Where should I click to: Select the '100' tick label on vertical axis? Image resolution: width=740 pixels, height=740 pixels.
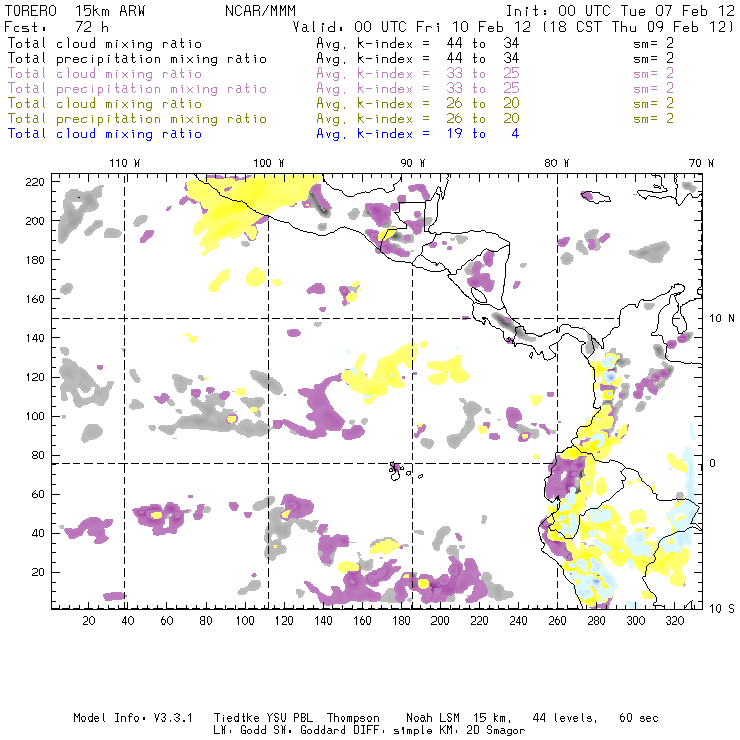pyautogui.click(x=35, y=416)
